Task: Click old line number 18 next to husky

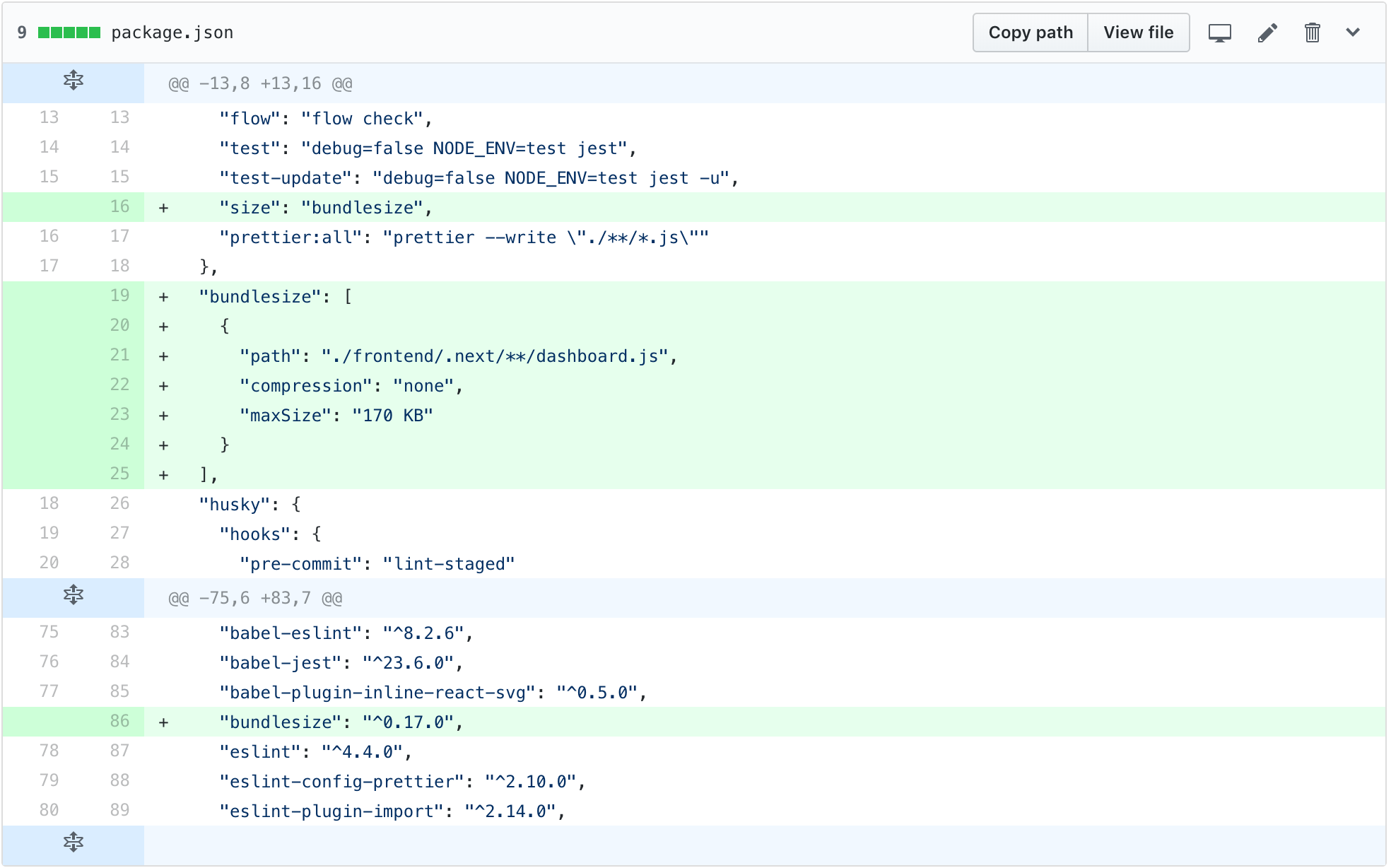Action: click(49, 503)
